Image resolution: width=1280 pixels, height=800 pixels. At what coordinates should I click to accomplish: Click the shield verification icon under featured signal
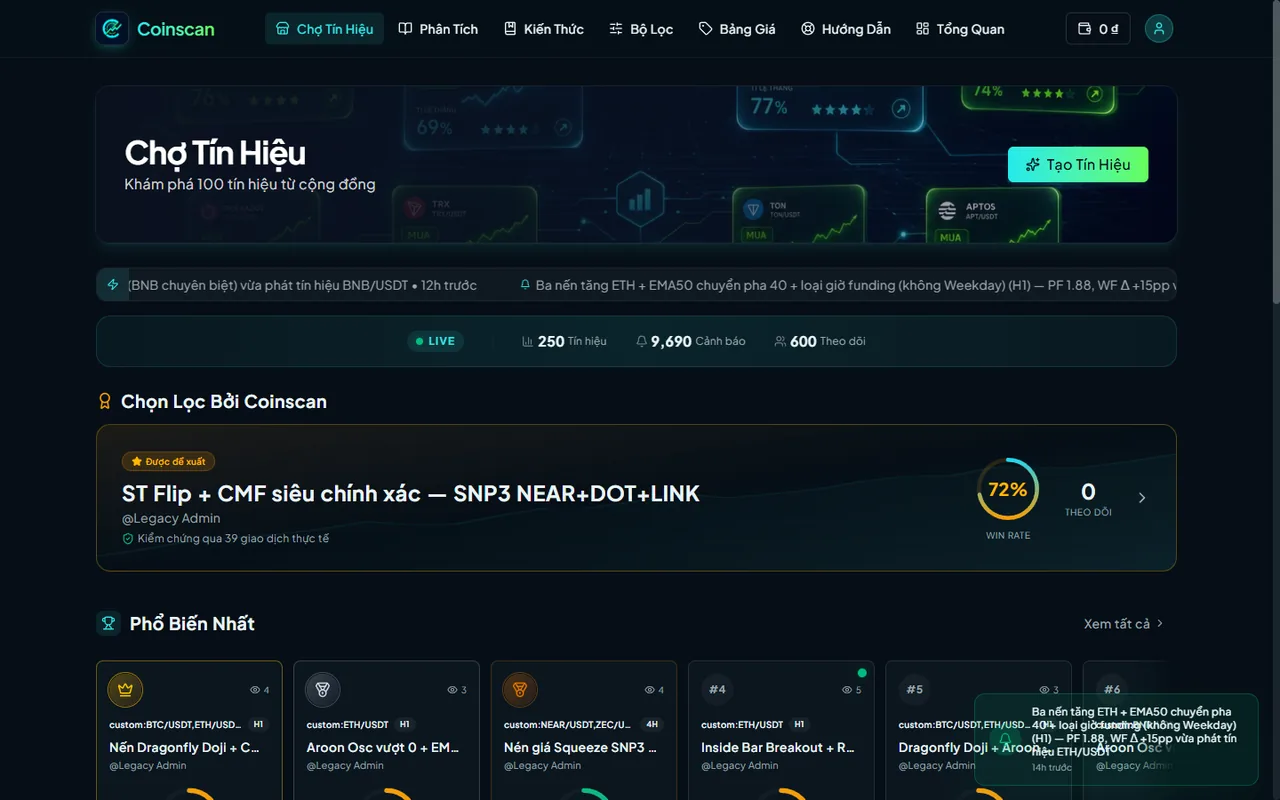coord(128,538)
